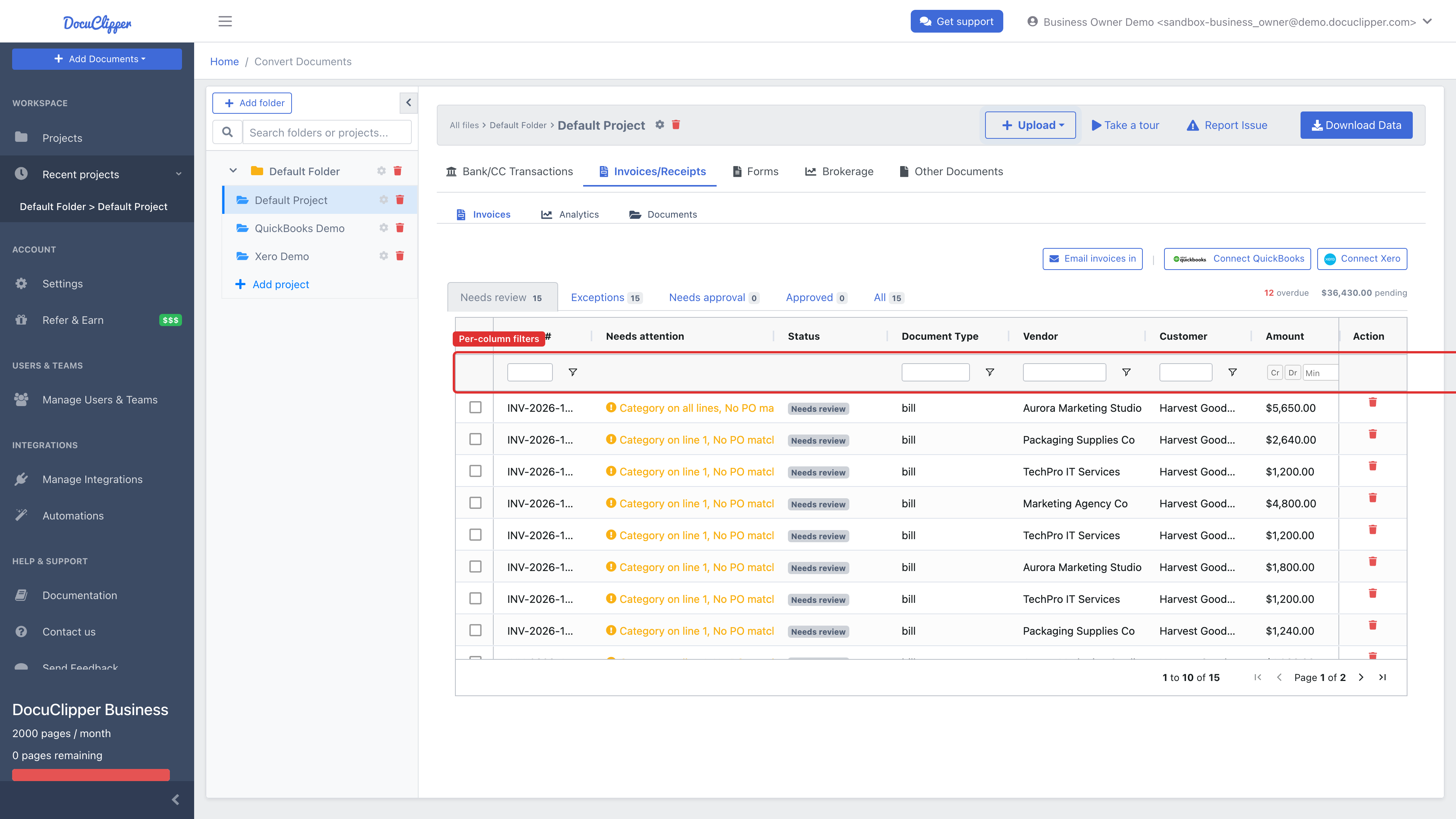The width and height of the screenshot is (1456, 819).
Task: Click the Home breadcrumb link
Action: pos(224,61)
